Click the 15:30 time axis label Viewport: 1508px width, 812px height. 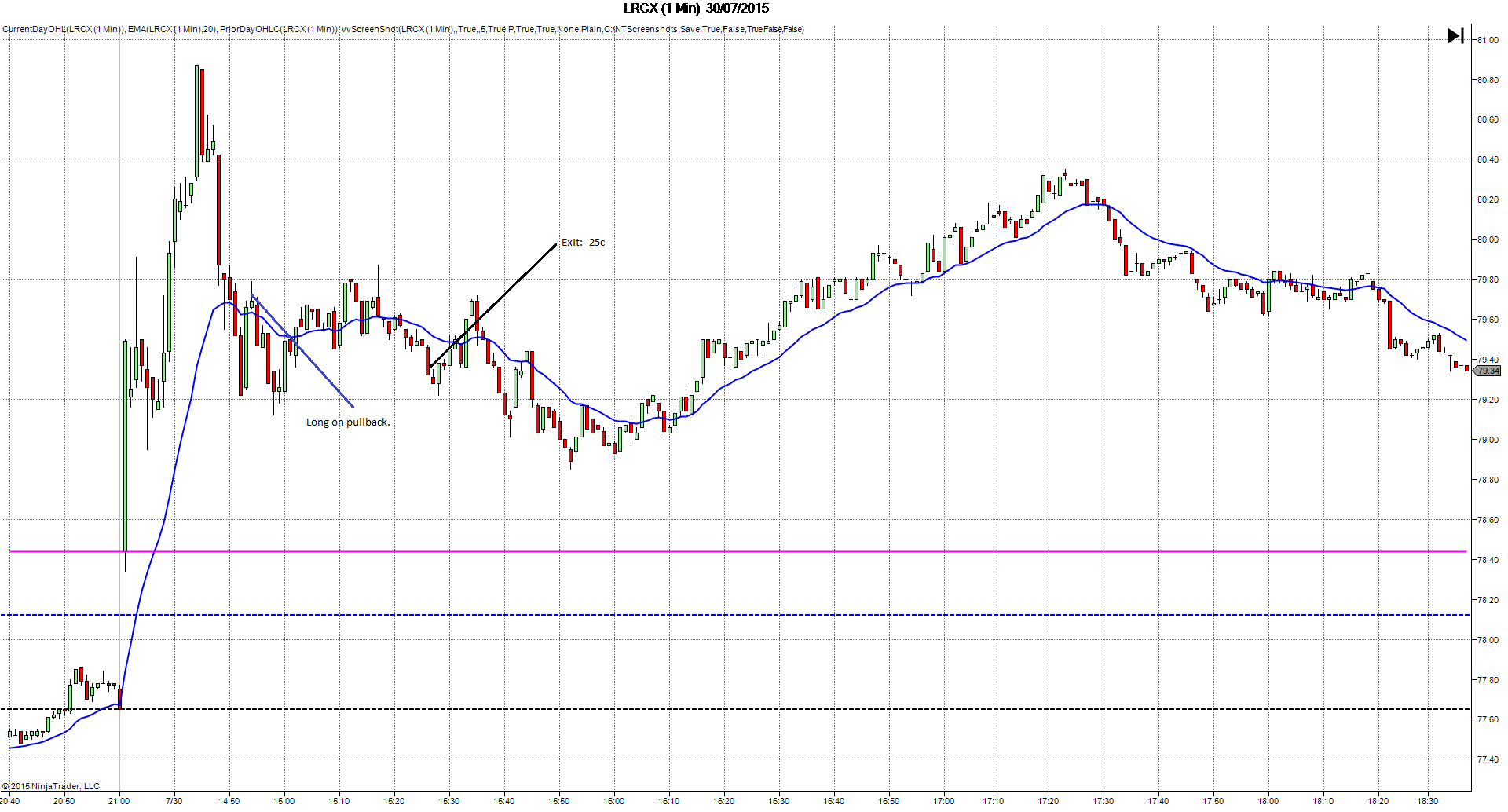point(449,801)
